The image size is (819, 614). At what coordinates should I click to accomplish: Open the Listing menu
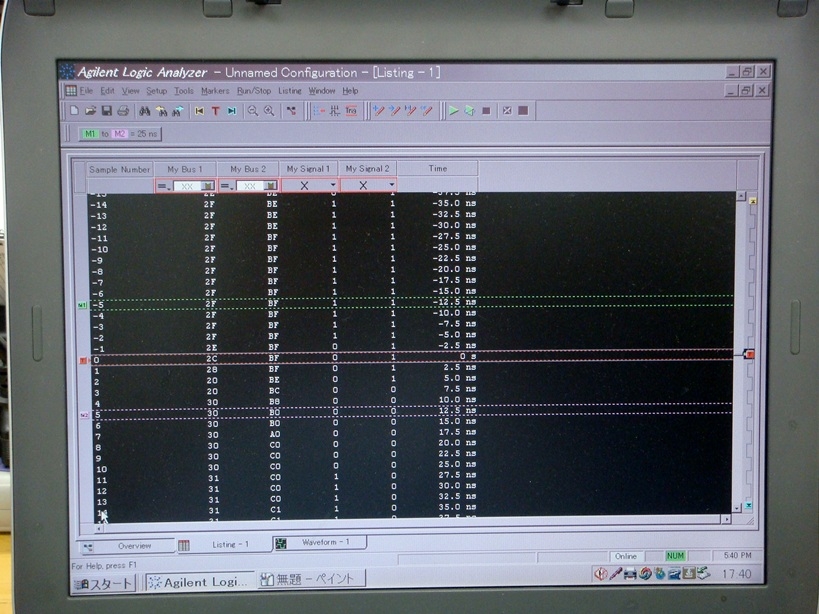(x=290, y=91)
